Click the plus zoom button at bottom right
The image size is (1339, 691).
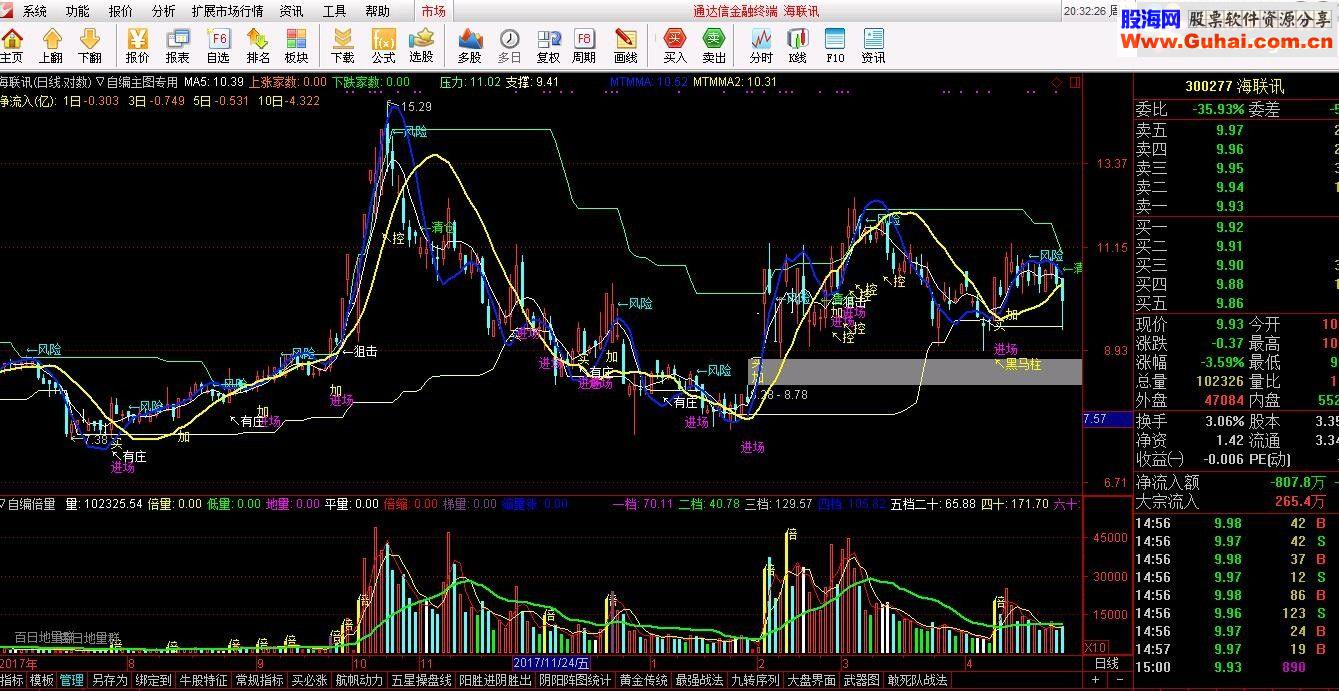pos(1096,680)
